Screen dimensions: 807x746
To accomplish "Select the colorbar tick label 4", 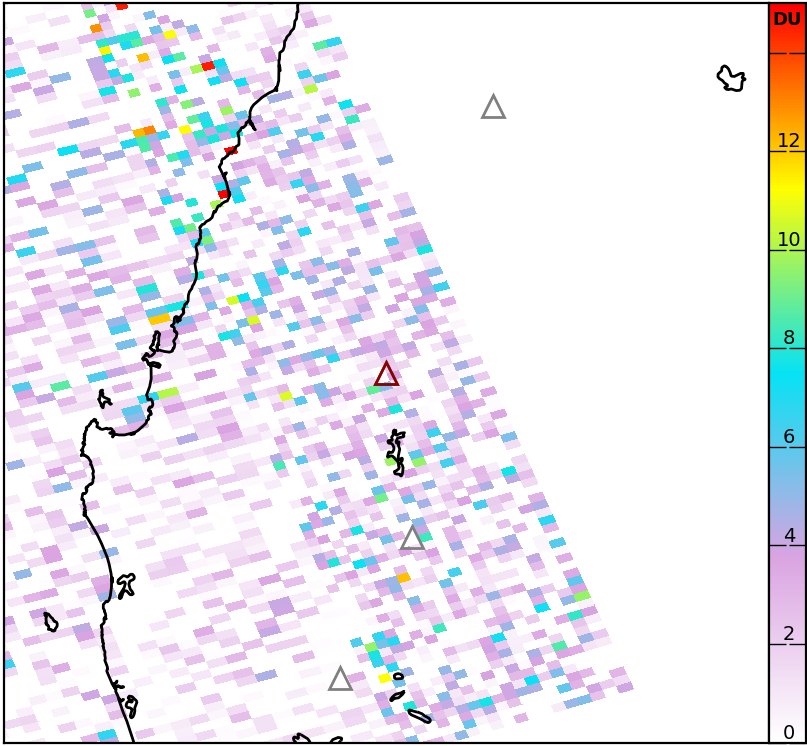I will tap(789, 535).
